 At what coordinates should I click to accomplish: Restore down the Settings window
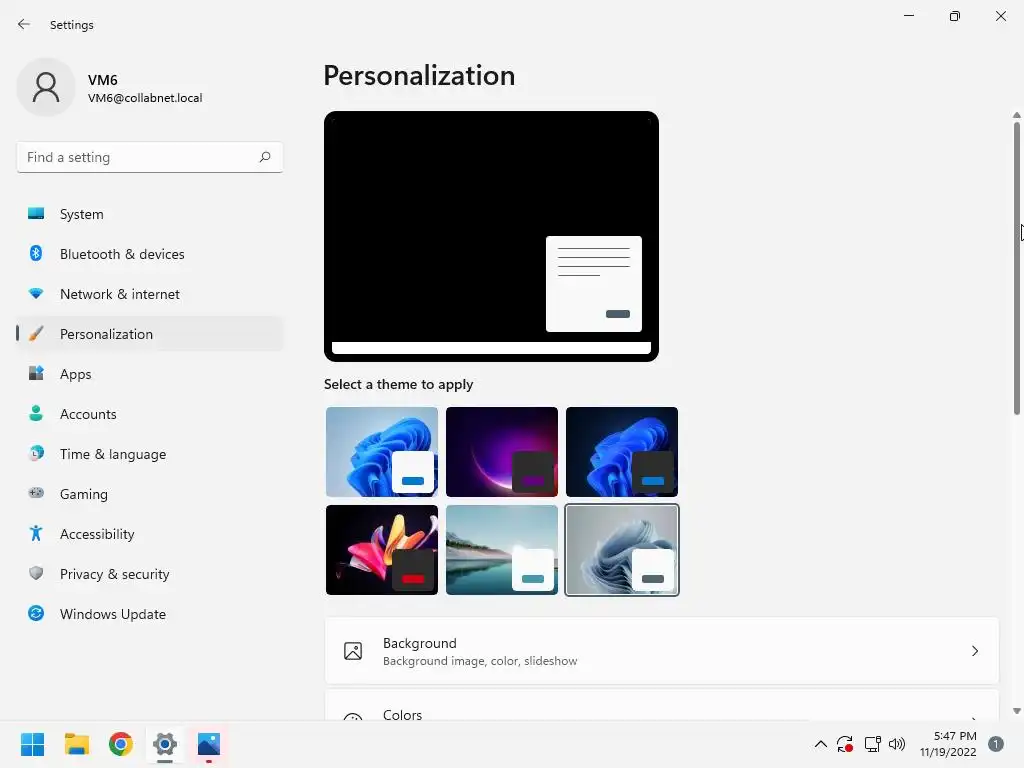point(955,16)
